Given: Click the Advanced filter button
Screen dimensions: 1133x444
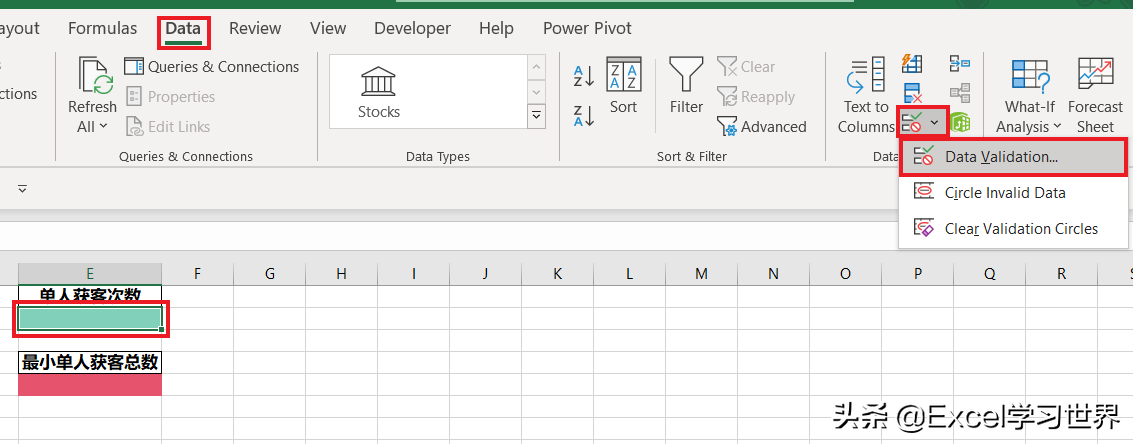Looking at the screenshot, I should pos(762,127).
